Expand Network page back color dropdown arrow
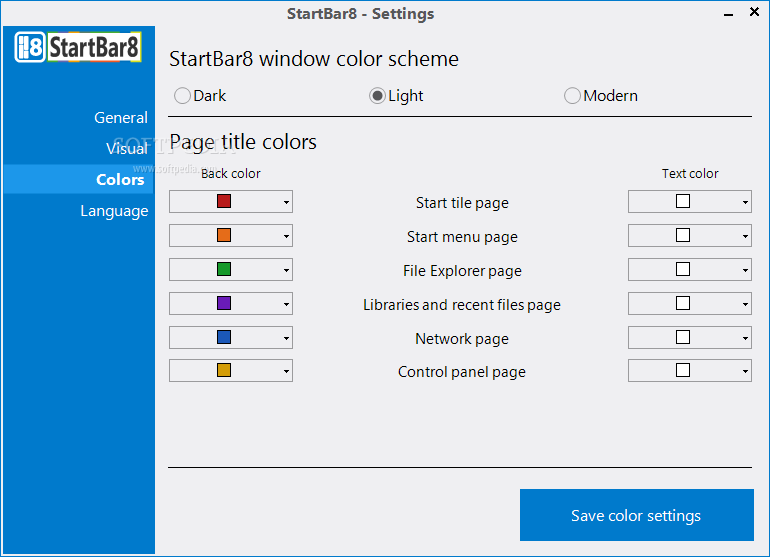 coord(286,338)
